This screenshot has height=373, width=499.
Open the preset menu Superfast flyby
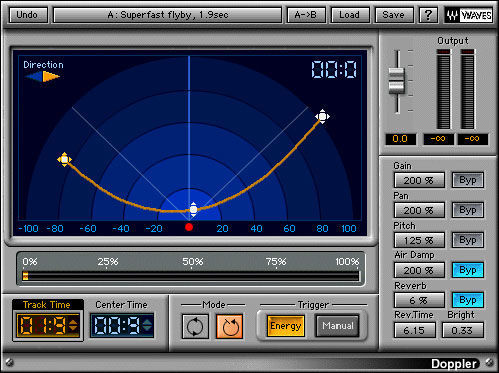[x=168, y=15]
